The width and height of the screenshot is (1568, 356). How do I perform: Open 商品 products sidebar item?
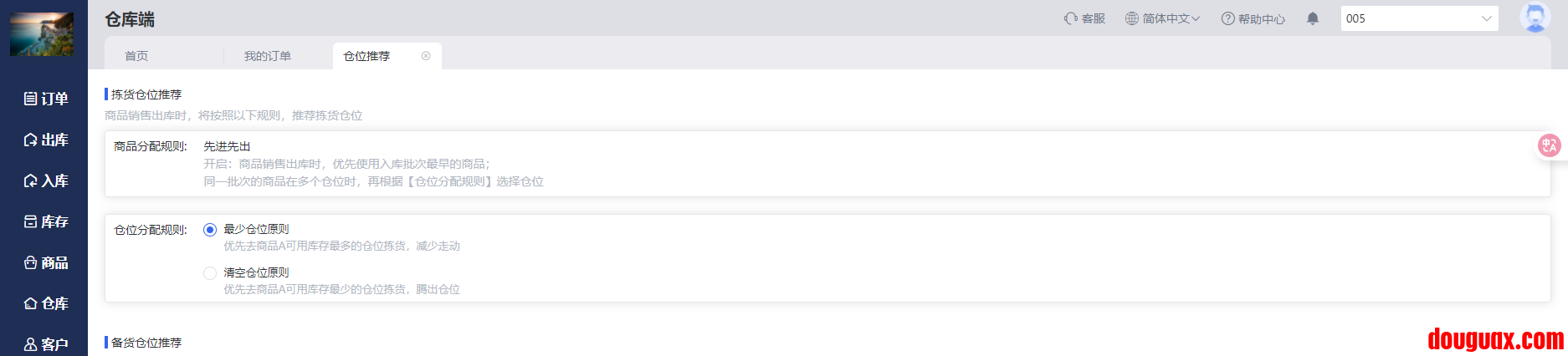coord(46,262)
